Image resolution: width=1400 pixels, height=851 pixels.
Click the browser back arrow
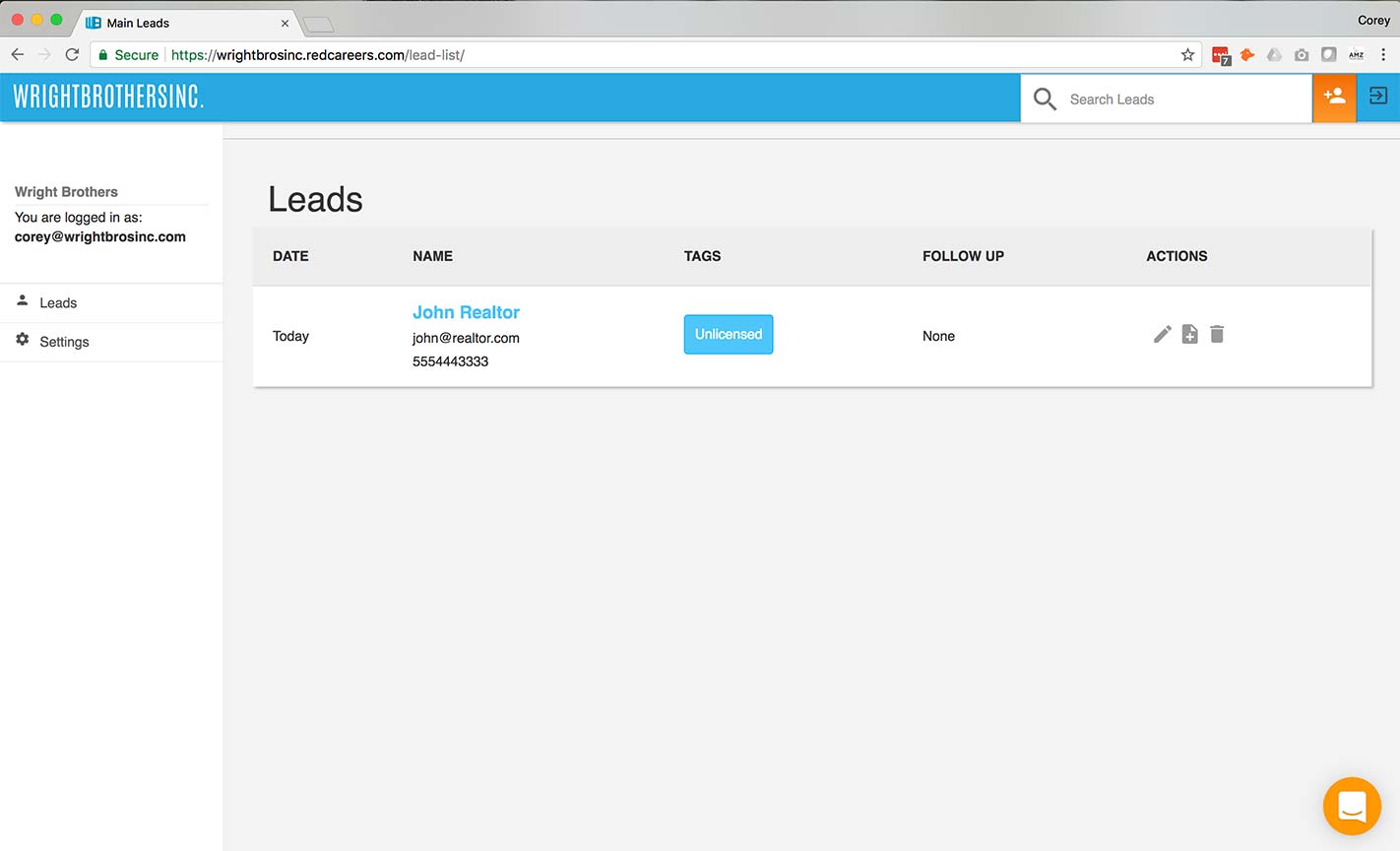(x=18, y=55)
